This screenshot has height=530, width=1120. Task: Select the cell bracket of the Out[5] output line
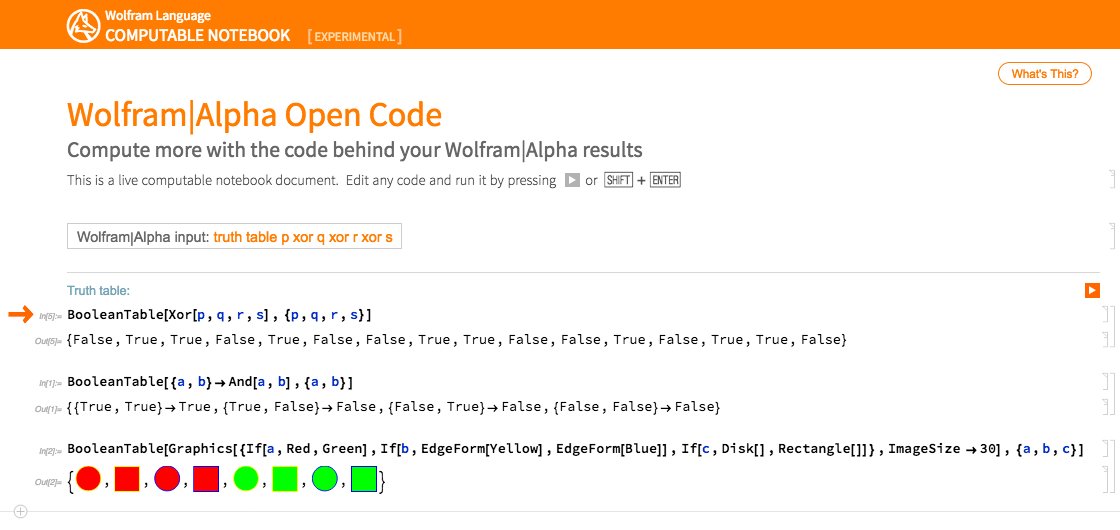tap(1106, 339)
